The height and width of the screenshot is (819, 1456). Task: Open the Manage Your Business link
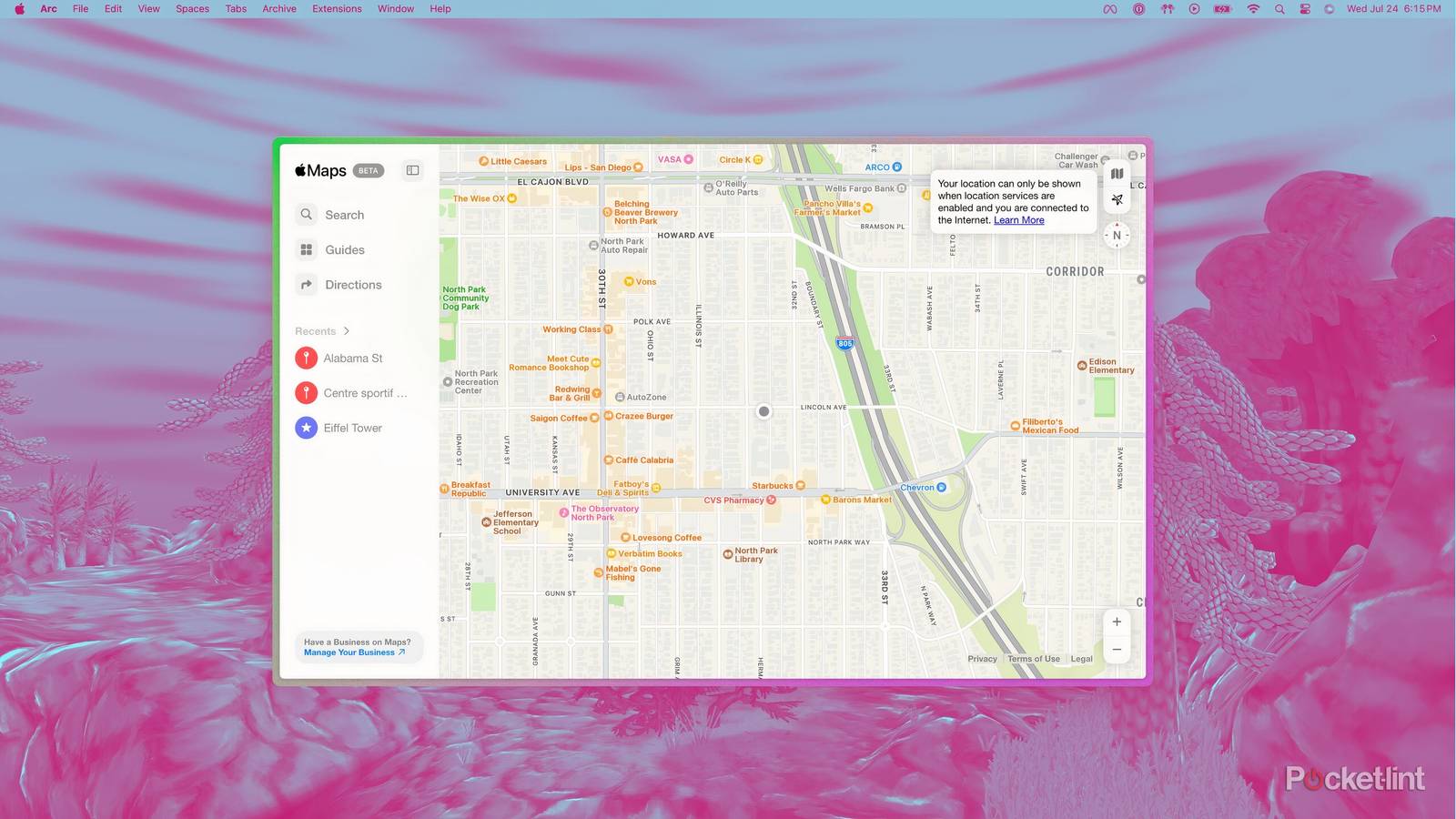[354, 652]
